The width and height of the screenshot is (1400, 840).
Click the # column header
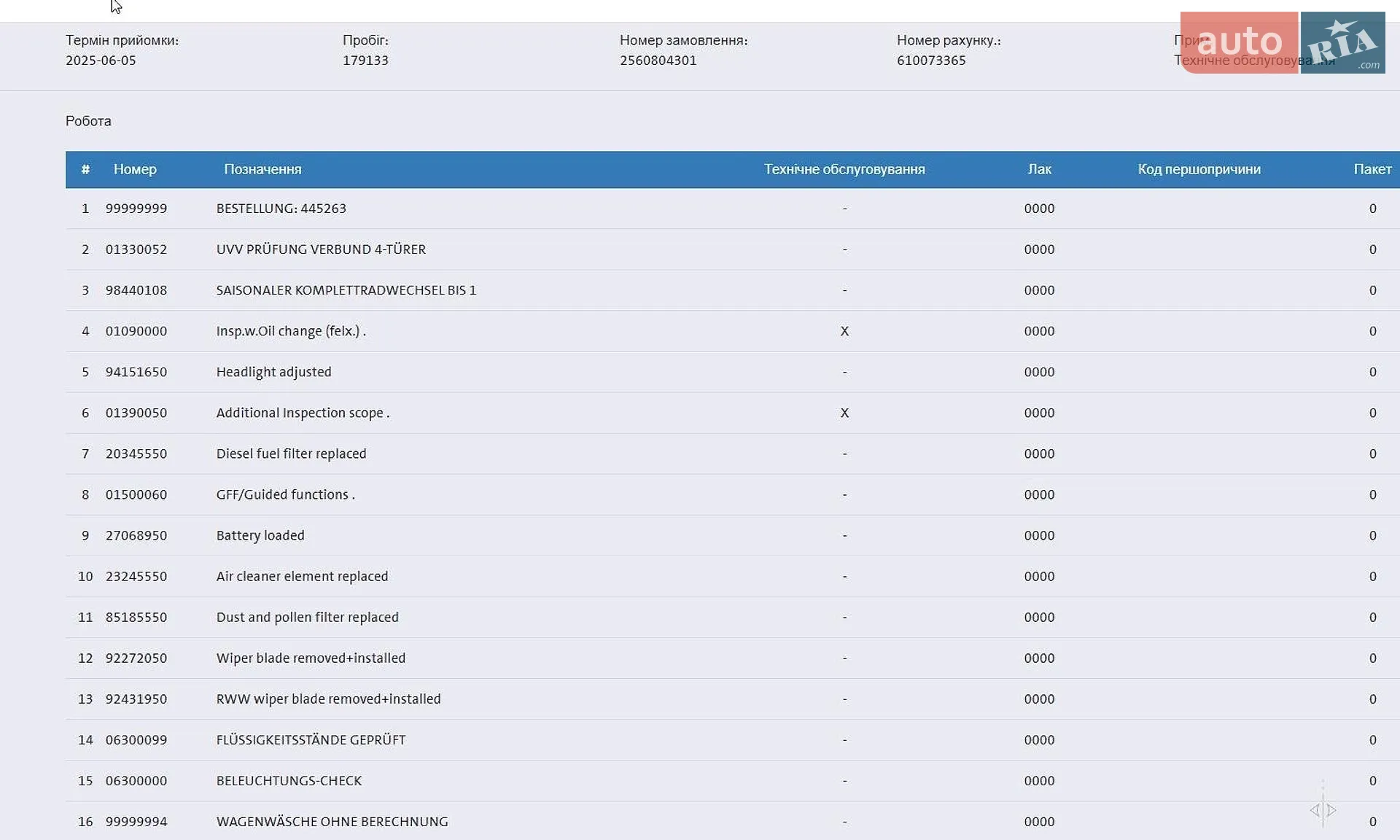(x=85, y=169)
